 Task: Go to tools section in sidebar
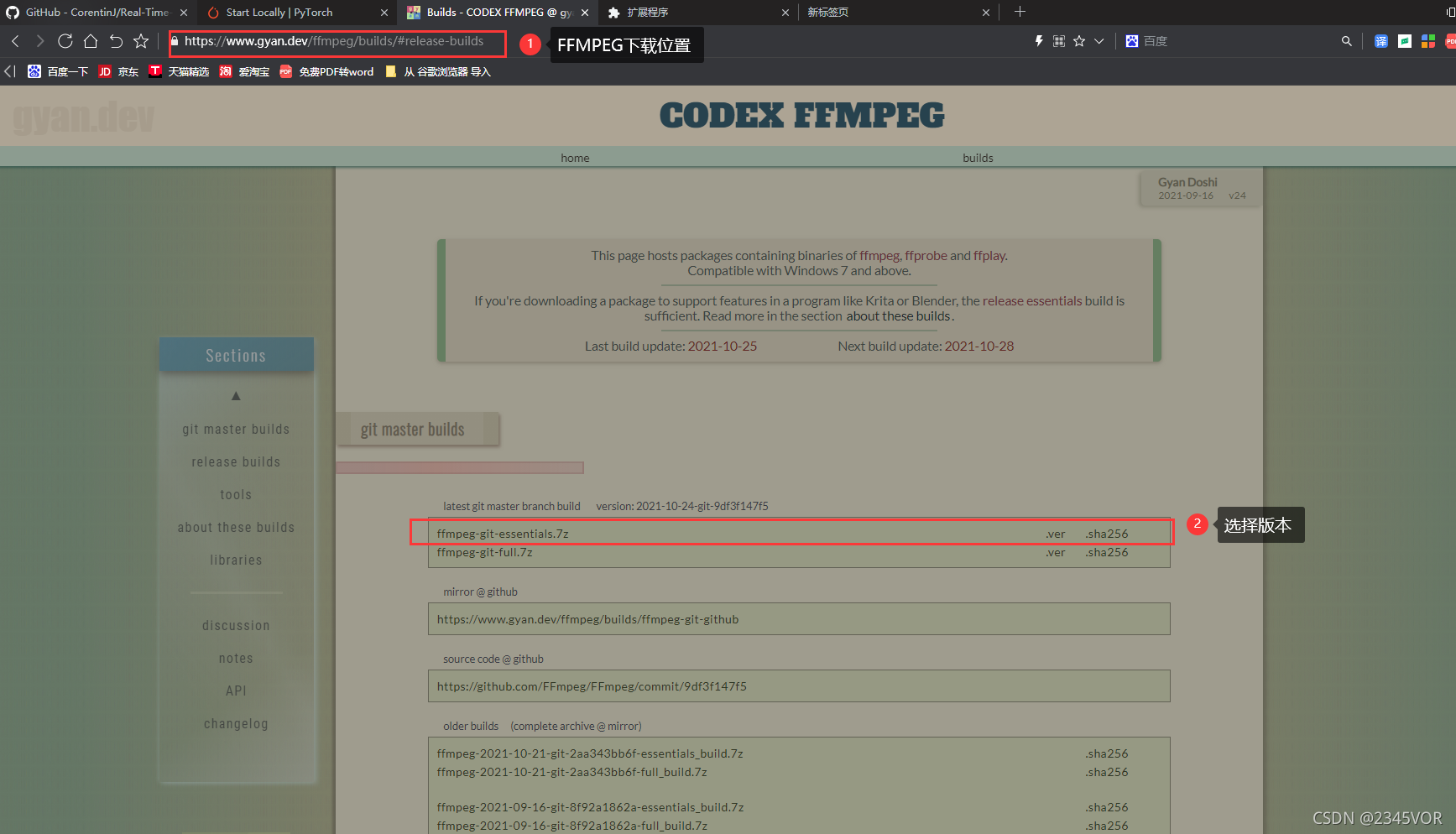pyautogui.click(x=236, y=495)
